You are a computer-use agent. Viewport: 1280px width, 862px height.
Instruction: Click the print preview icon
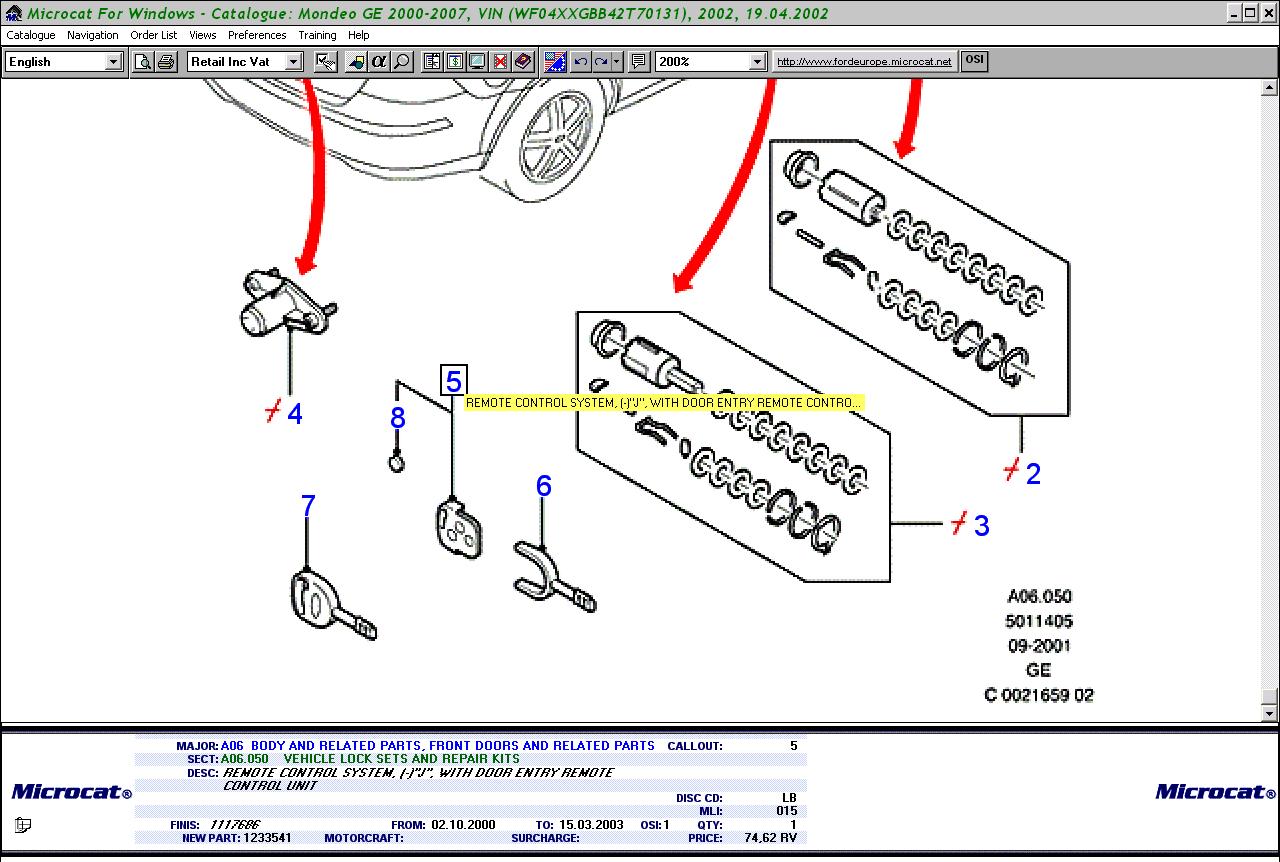(x=144, y=62)
